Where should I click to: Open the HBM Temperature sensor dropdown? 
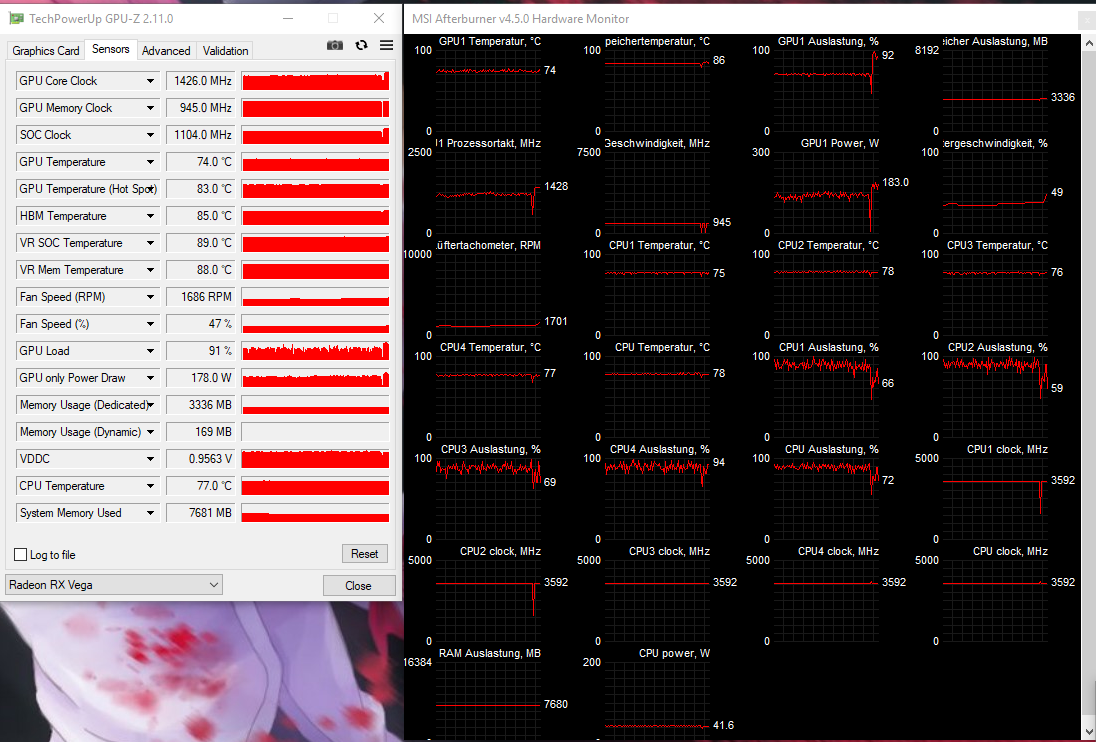tap(150, 216)
